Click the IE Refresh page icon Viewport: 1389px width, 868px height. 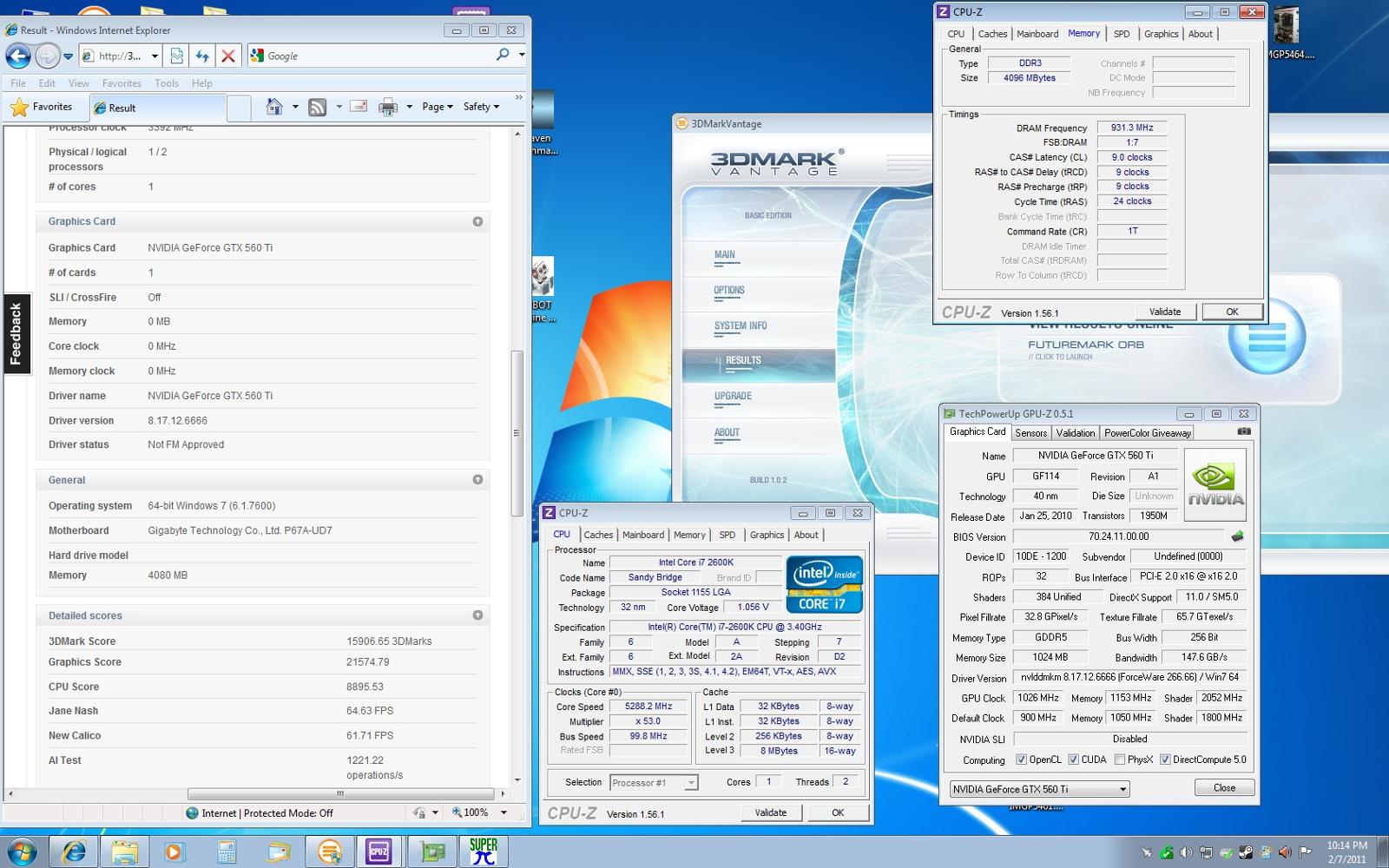tap(202, 56)
